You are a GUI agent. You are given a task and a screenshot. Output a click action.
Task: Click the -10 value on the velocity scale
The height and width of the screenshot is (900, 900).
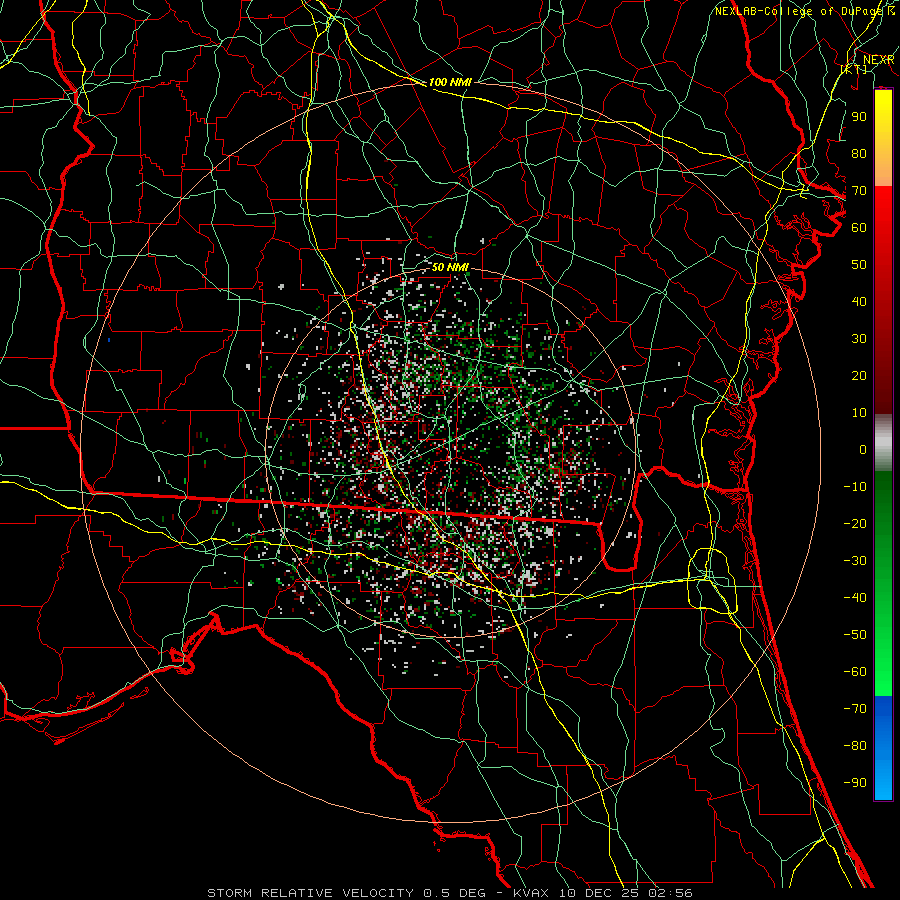(855, 487)
